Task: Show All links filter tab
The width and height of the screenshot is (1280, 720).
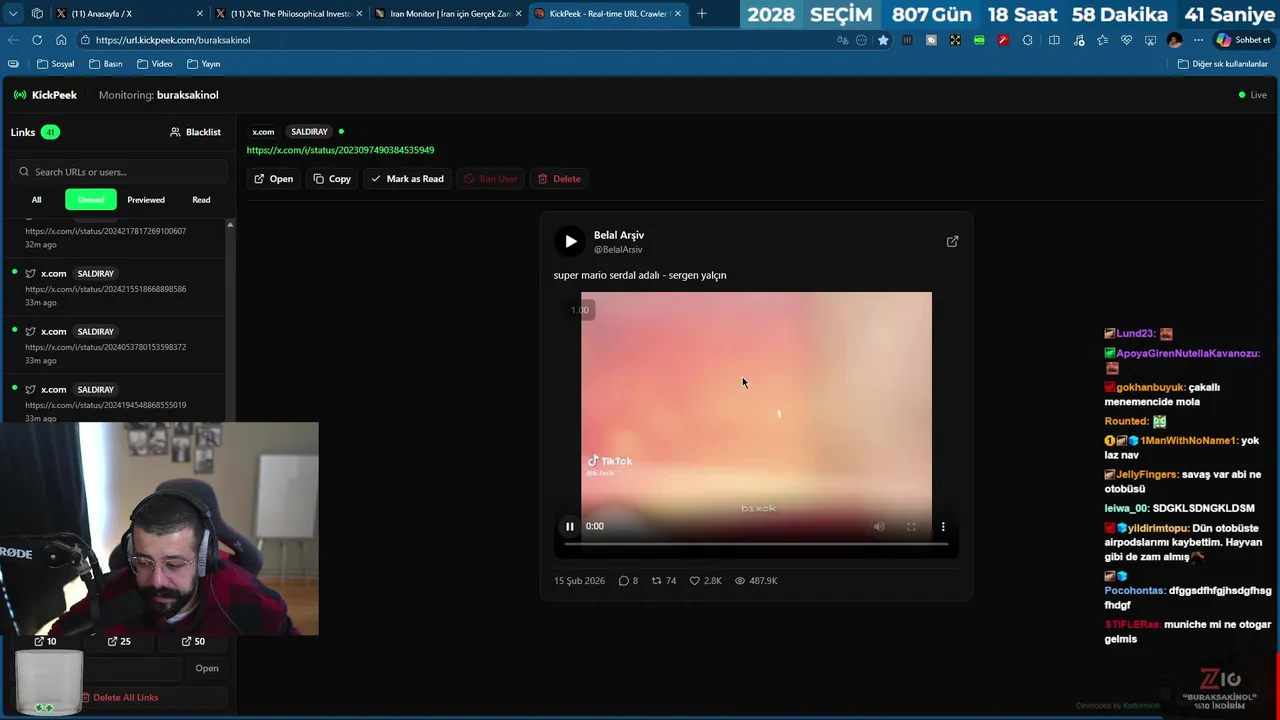Action: point(36,200)
